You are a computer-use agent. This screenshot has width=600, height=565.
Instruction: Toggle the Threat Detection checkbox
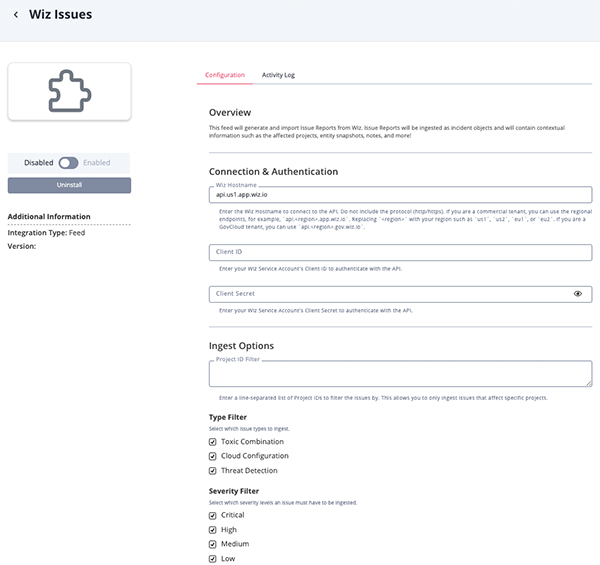213,471
